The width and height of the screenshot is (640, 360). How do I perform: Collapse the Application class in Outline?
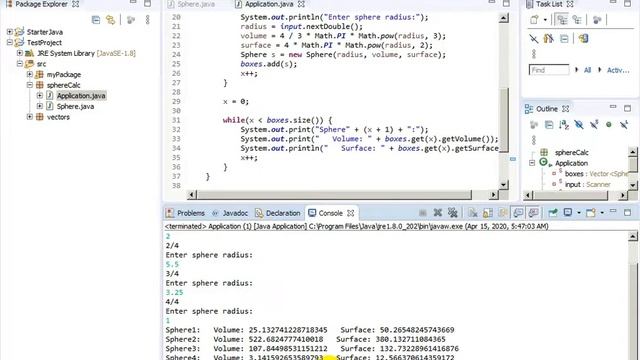point(532,163)
